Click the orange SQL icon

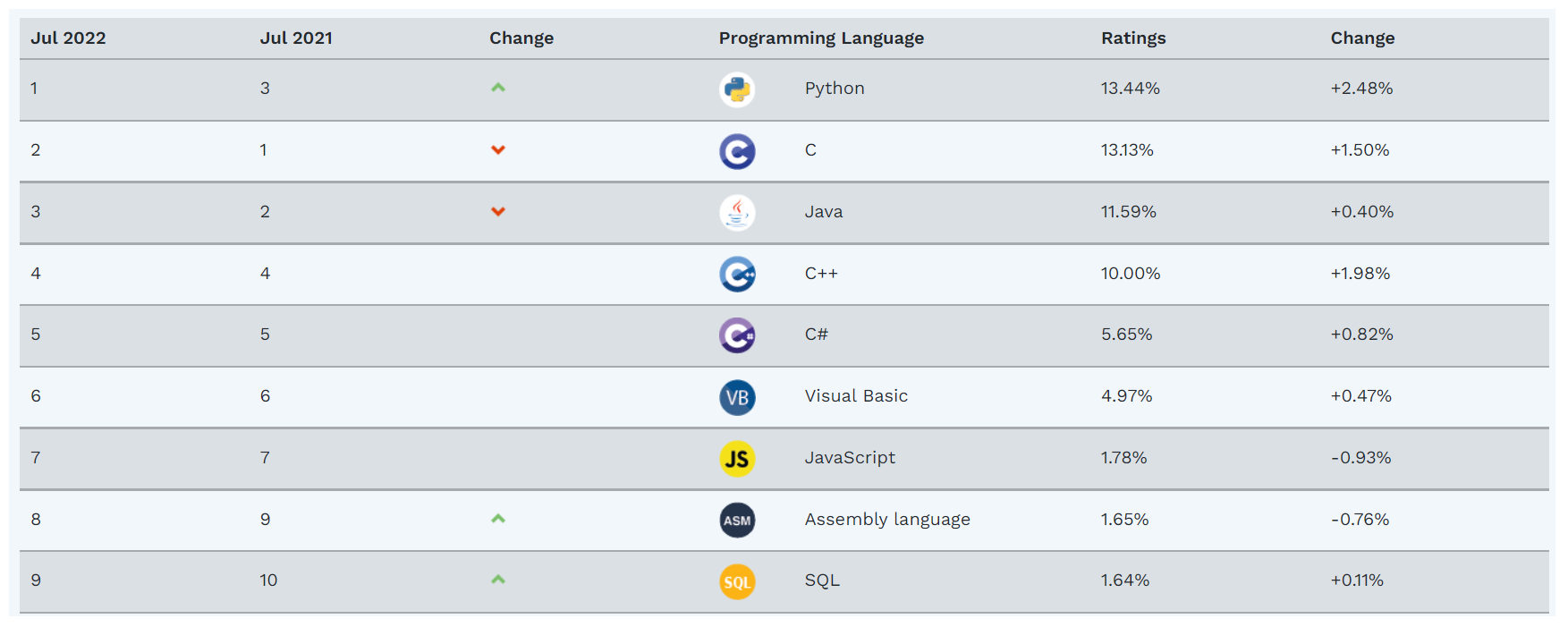coord(737,582)
